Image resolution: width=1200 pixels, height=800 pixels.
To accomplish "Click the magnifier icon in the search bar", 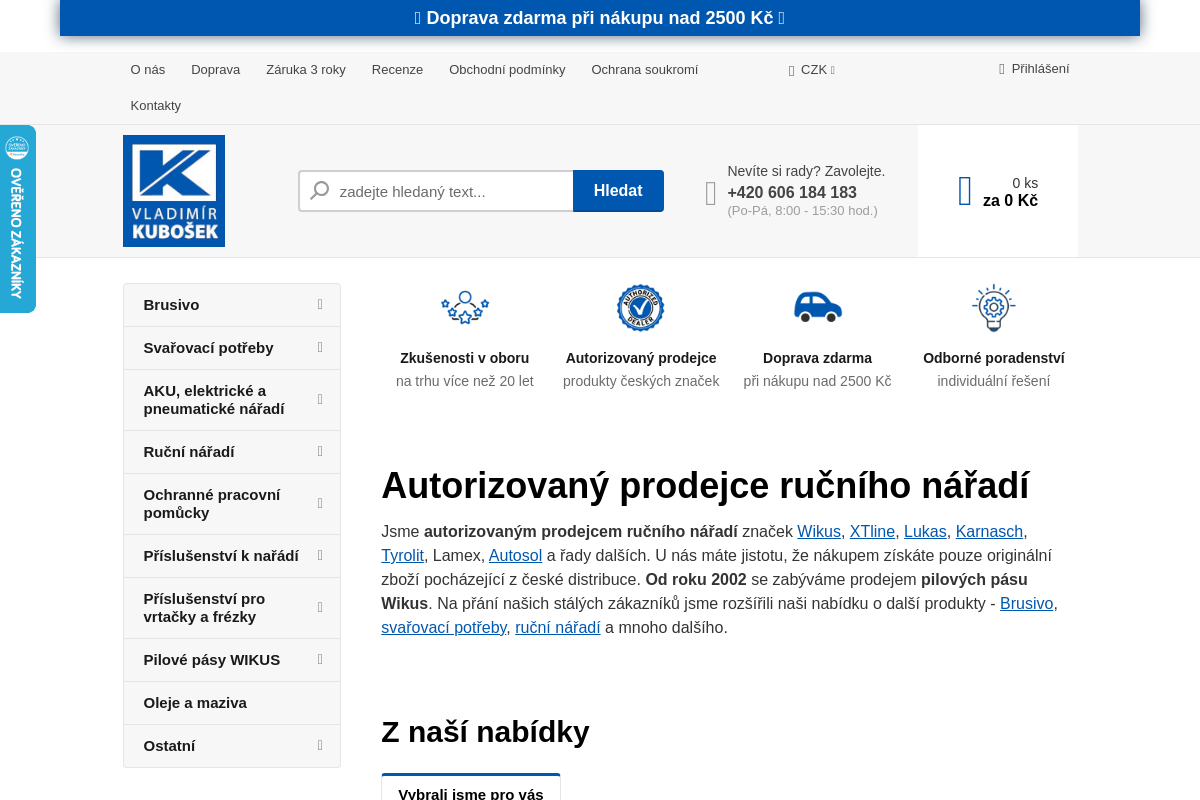I will [x=320, y=190].
